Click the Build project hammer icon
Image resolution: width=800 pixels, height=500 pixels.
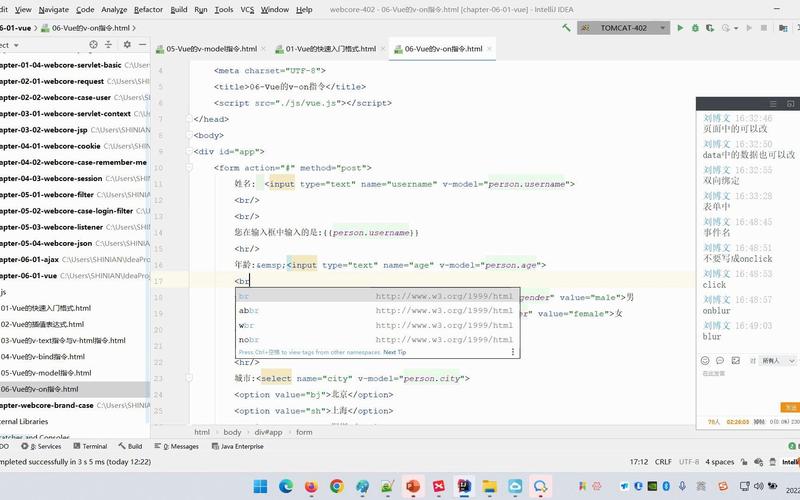[x=566, y=28]
